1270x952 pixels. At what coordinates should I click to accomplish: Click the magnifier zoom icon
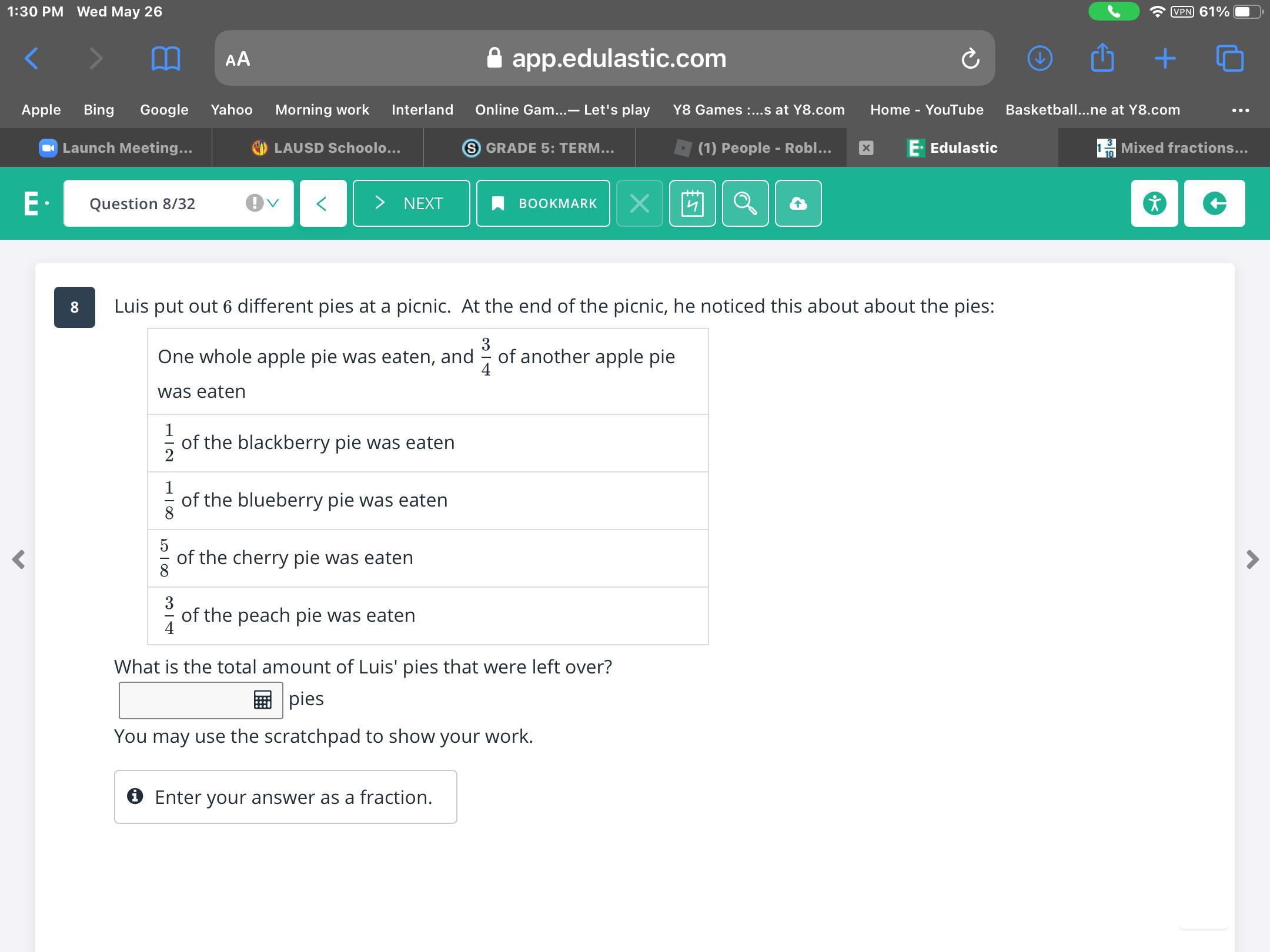[745, 203]
